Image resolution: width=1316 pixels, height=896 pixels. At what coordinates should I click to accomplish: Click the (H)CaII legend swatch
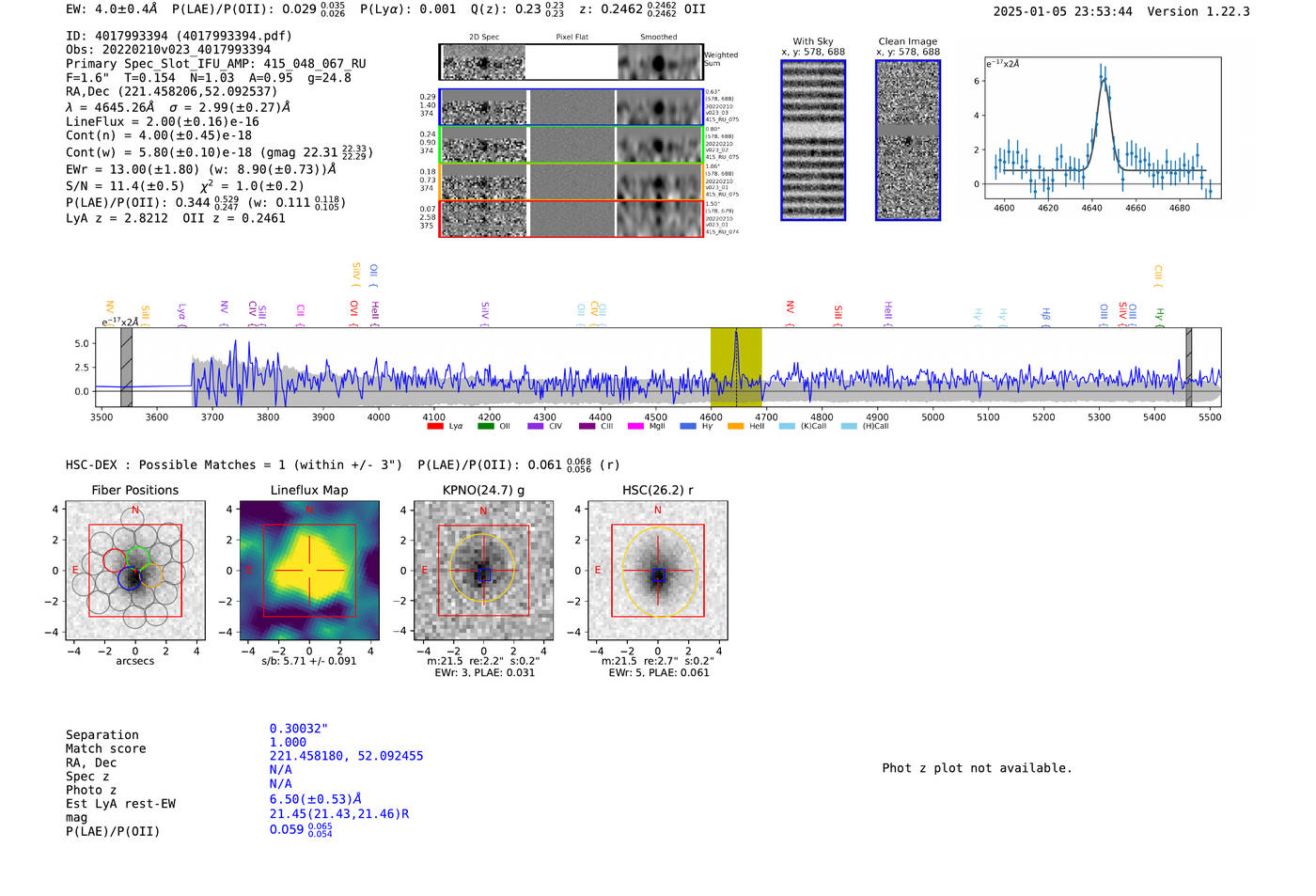coord(849,426)
